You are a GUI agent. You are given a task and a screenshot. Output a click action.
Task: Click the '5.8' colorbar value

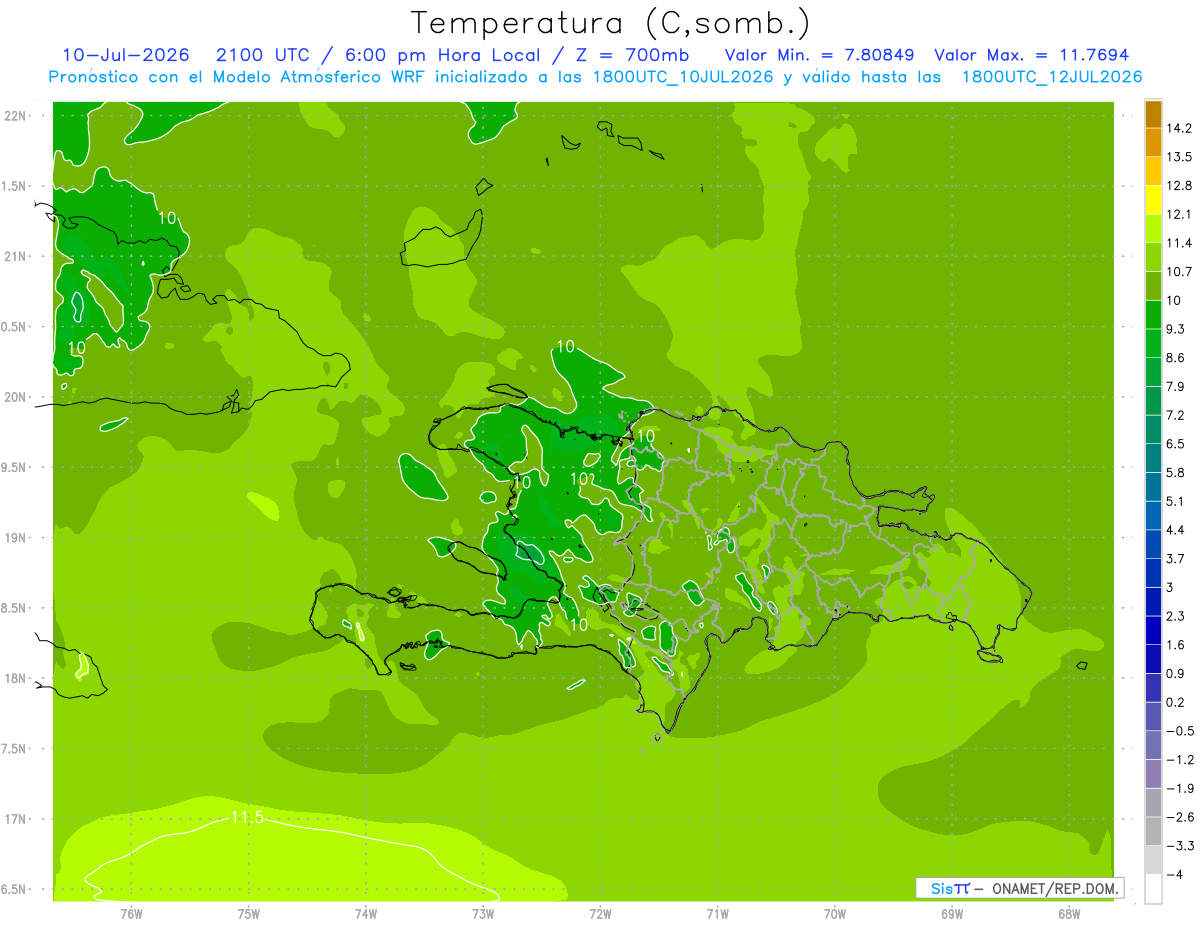[1177, 472]
